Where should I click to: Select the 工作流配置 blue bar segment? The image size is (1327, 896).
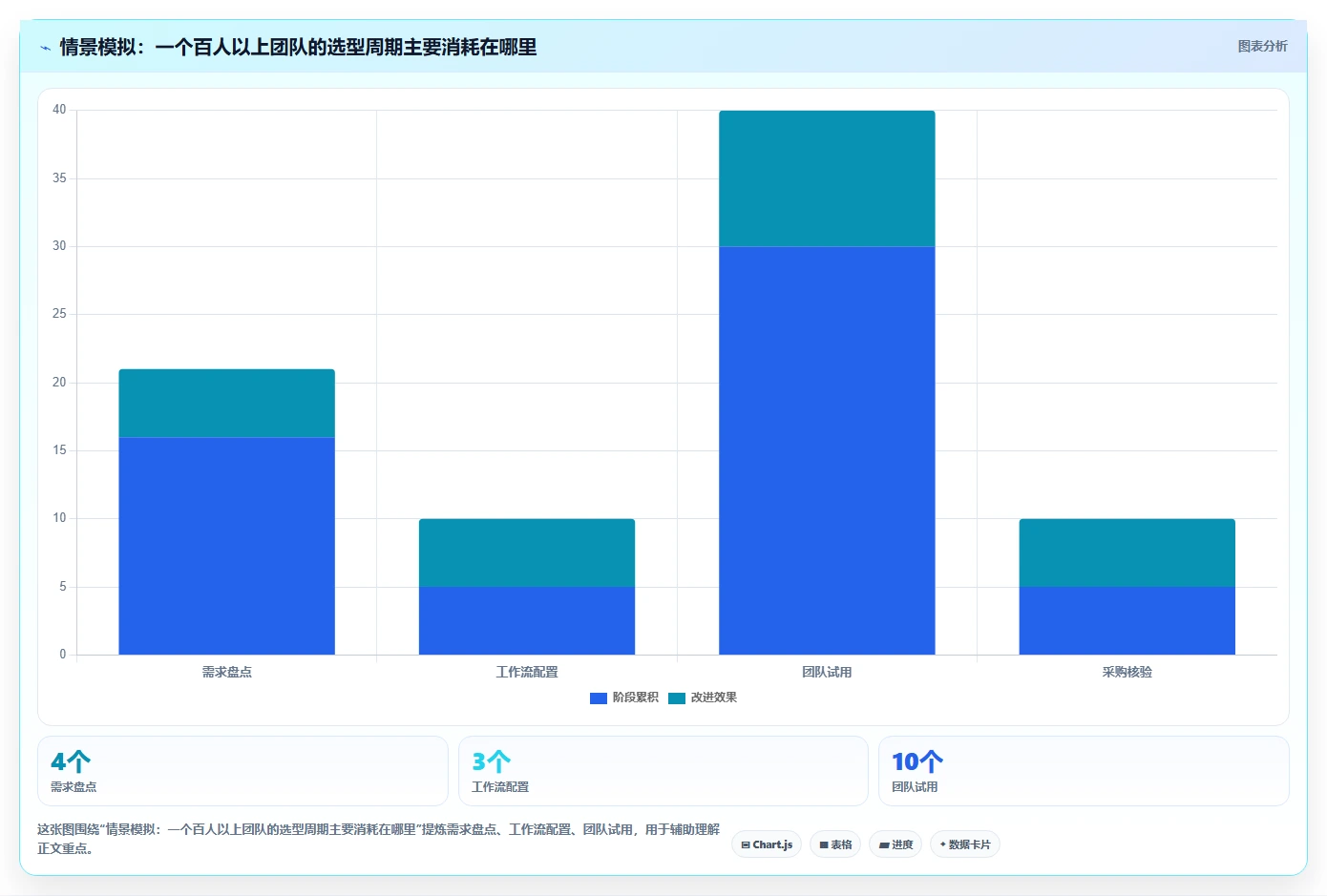click(527, 620)
